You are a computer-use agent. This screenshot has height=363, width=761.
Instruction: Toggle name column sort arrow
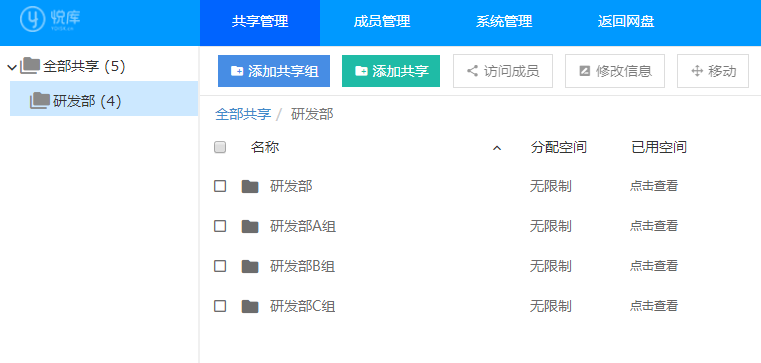pyautogui.click(x=496, y=148)
